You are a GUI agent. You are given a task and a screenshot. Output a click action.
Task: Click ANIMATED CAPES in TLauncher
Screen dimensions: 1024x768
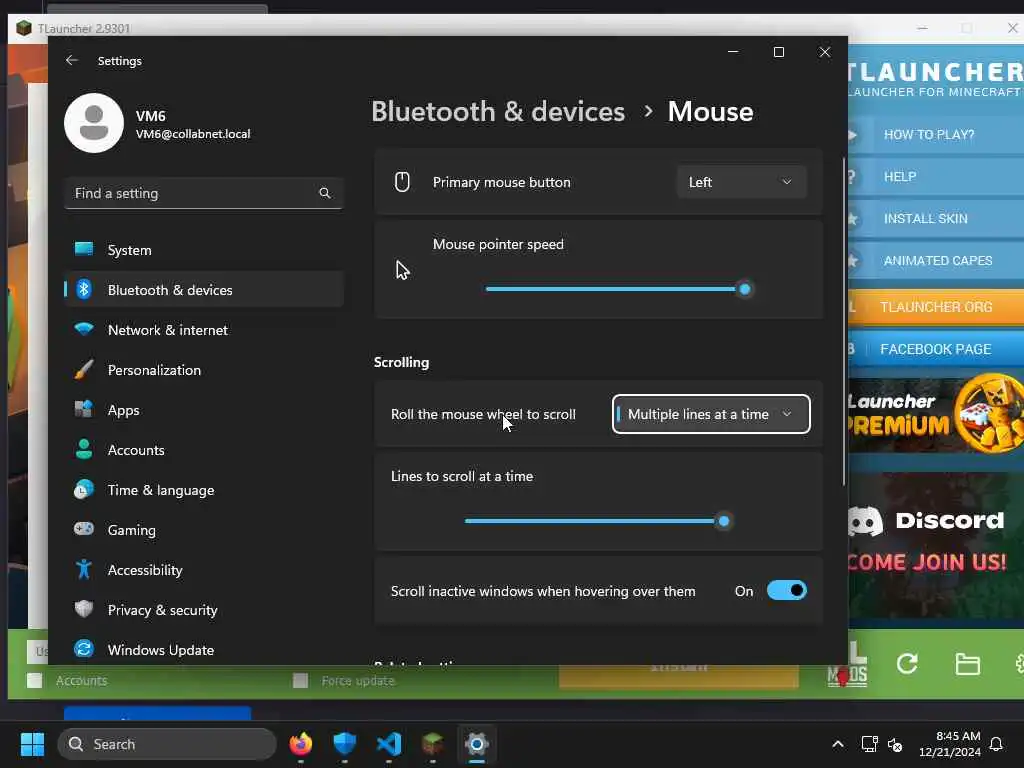pos(936,261)
